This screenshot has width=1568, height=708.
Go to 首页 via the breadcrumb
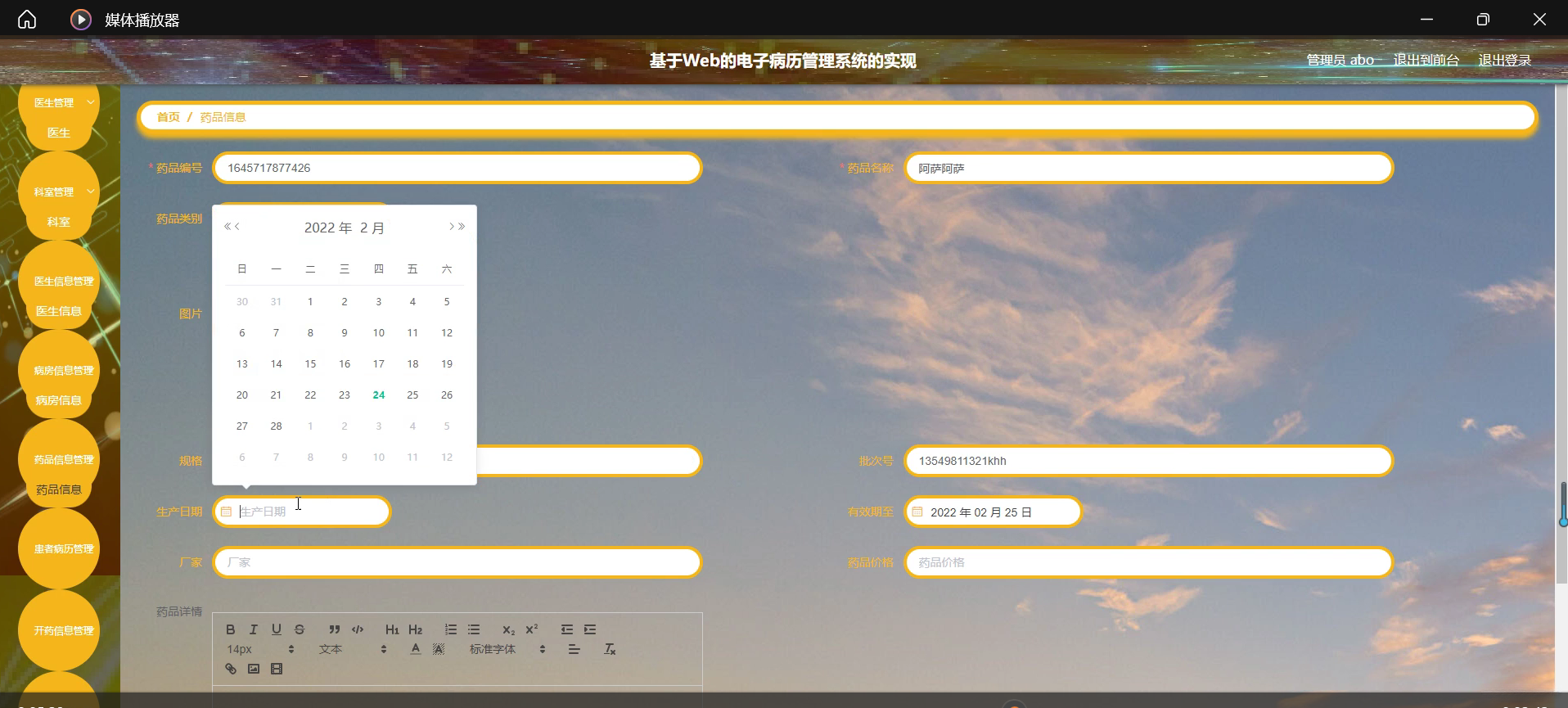pyautogui.click(x=169, y=117)
